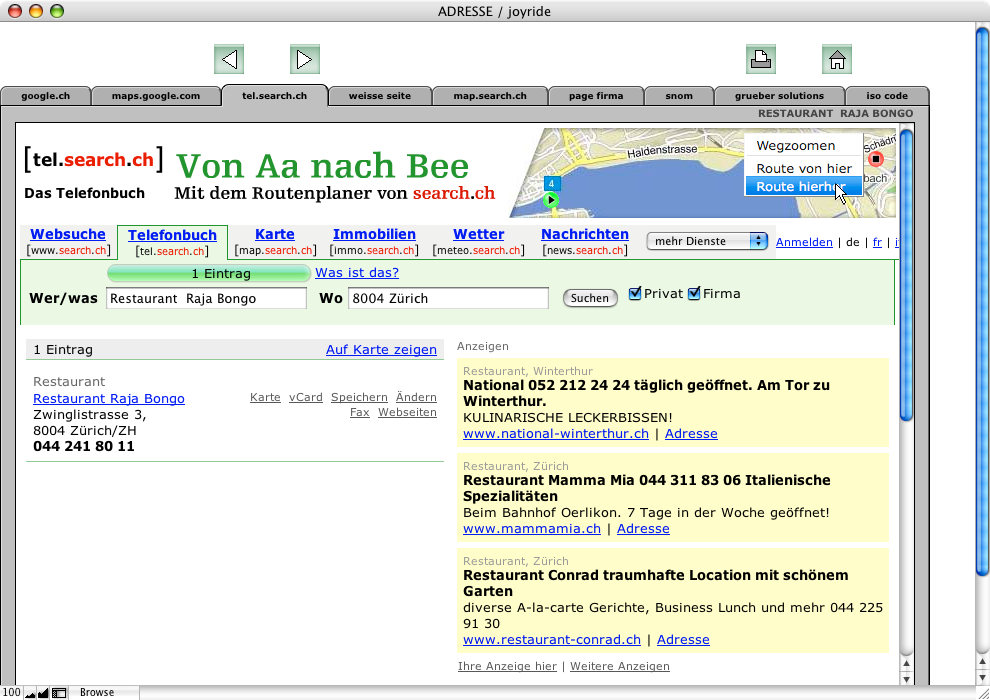Image resolution: width=990 pixels, height=700 pixels.
Task: Open the print icon
Action: (x=761, y=59)
